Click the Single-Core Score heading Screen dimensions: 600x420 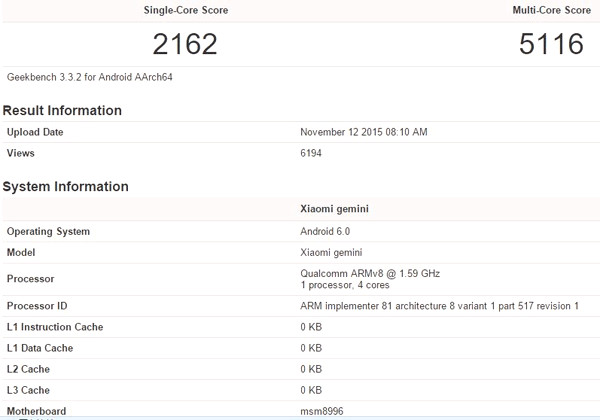tap(184, 9)
